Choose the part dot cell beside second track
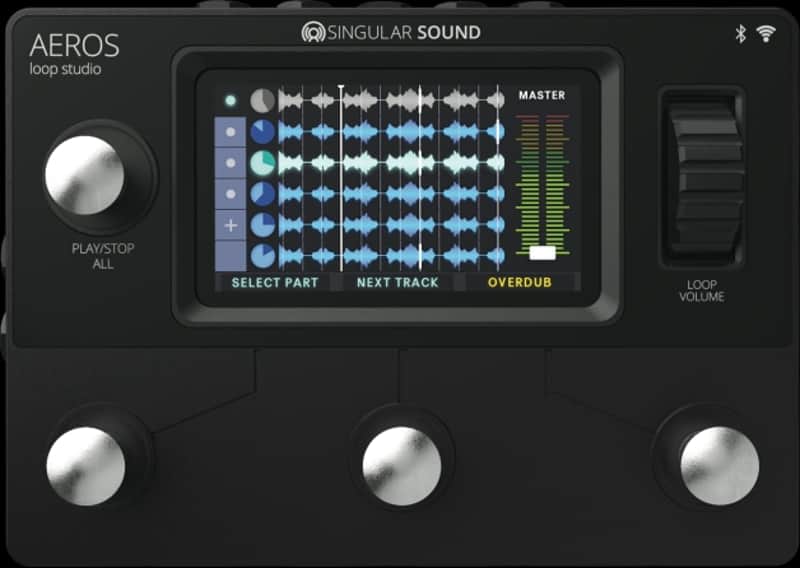The image size is (800, 568). [231, 132]
